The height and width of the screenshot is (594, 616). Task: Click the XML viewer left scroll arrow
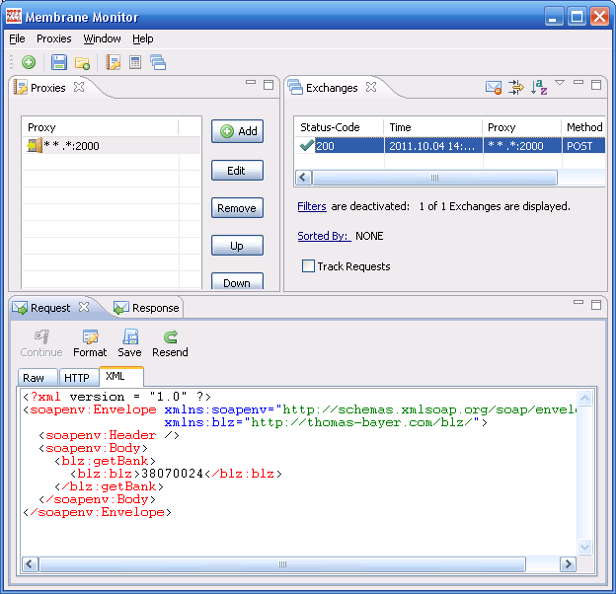point(30,564)
